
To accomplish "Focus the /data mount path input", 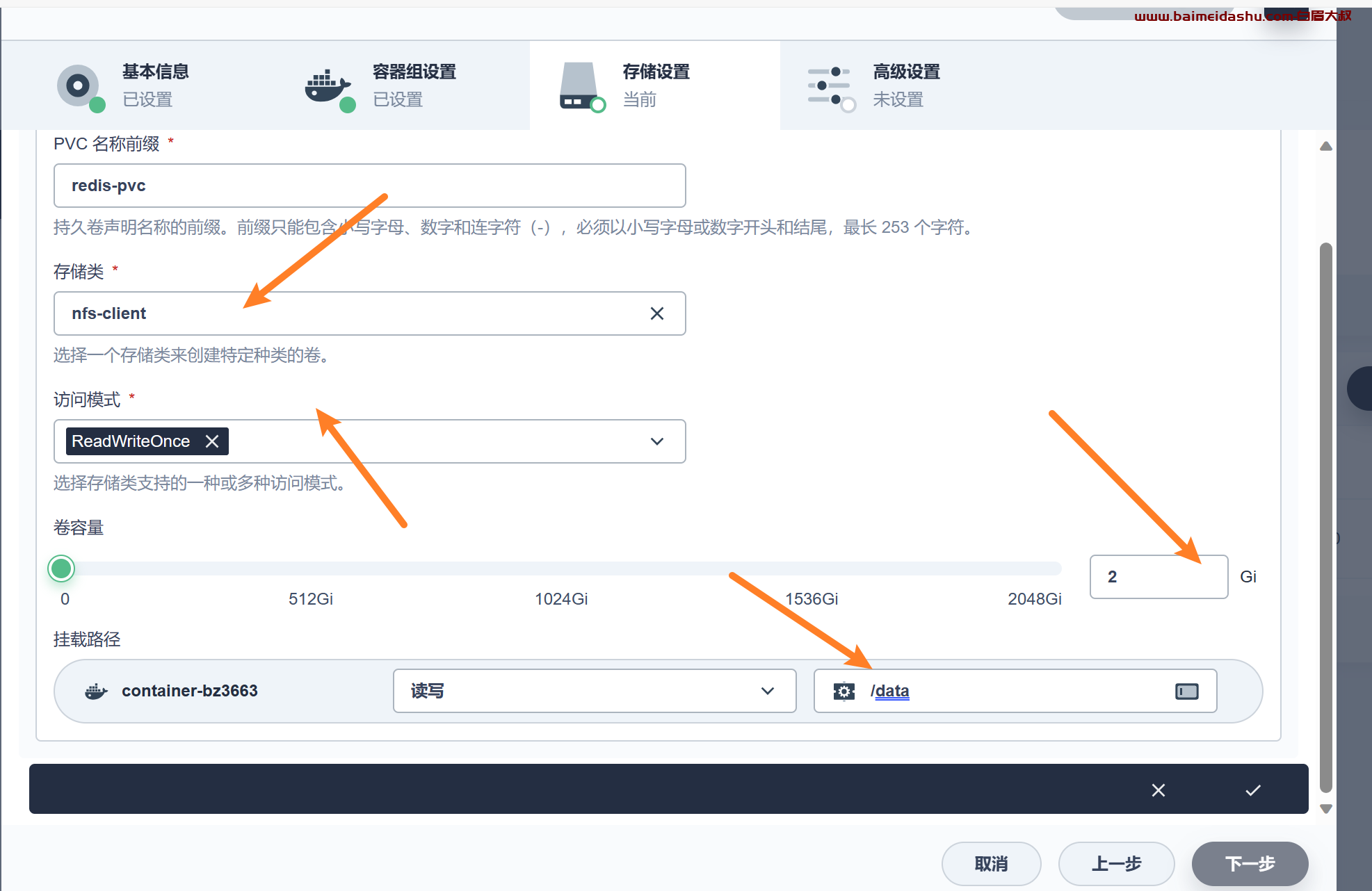I will click(x=1015, y=691).
